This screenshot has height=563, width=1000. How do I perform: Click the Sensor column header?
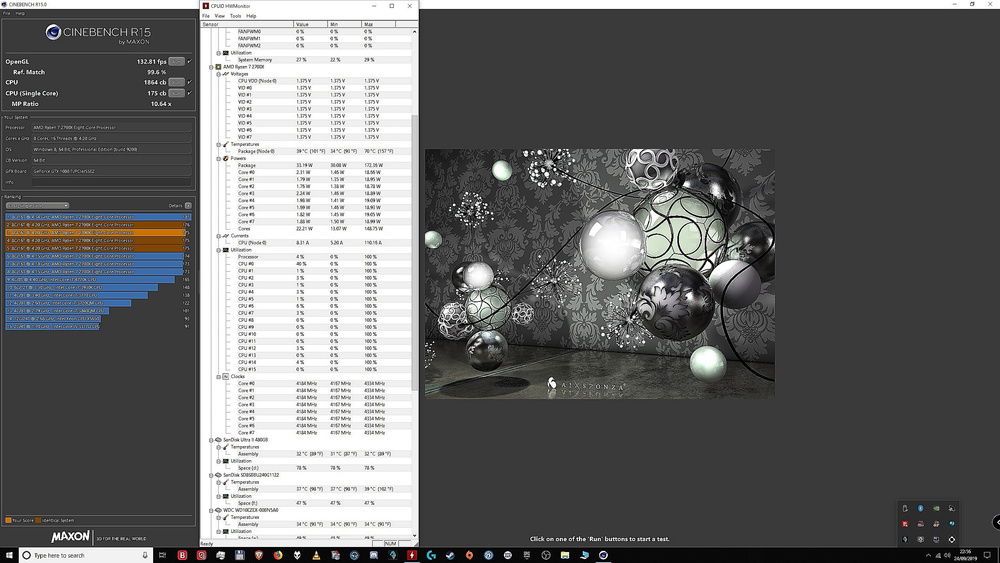point(247,24)
